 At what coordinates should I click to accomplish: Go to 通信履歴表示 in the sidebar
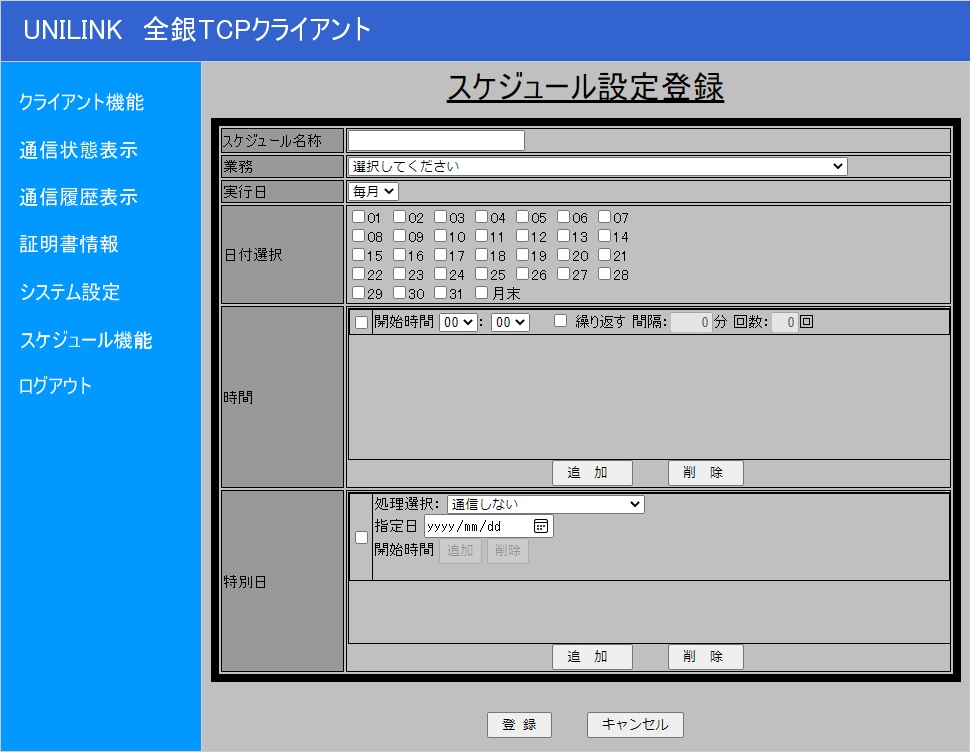[78, 197]
